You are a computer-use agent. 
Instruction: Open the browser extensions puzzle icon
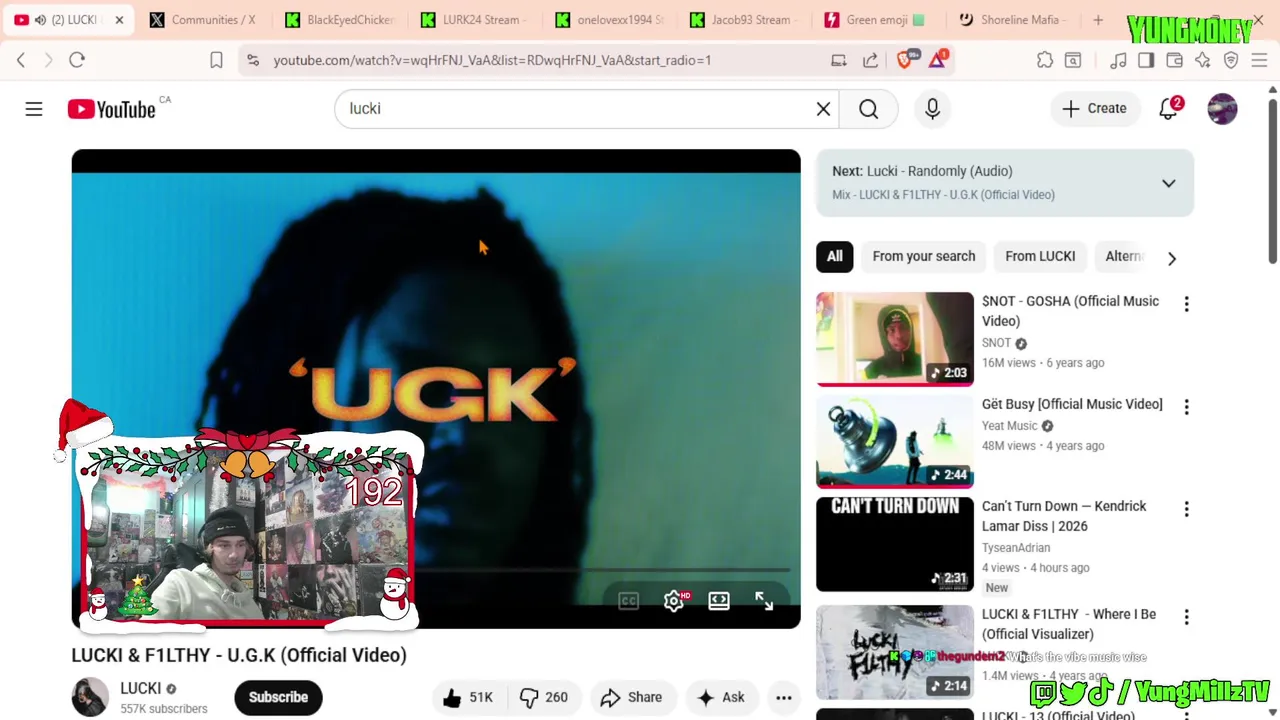[1045, 60]
